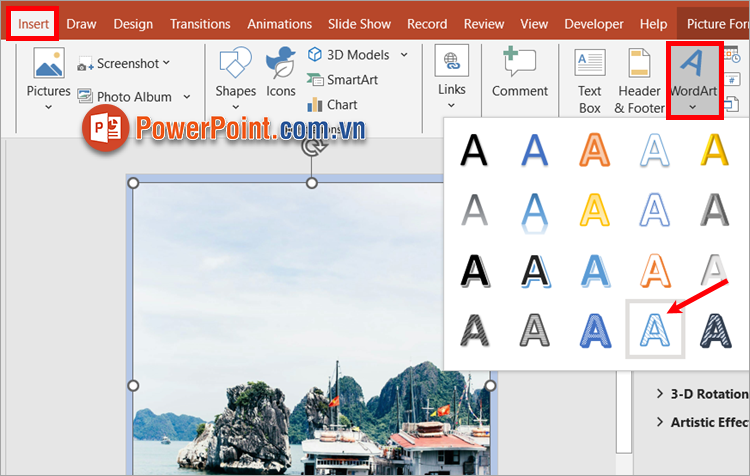
Task: Choose the gold fill WordArt style, first row
Action: (x=714, y=150)
